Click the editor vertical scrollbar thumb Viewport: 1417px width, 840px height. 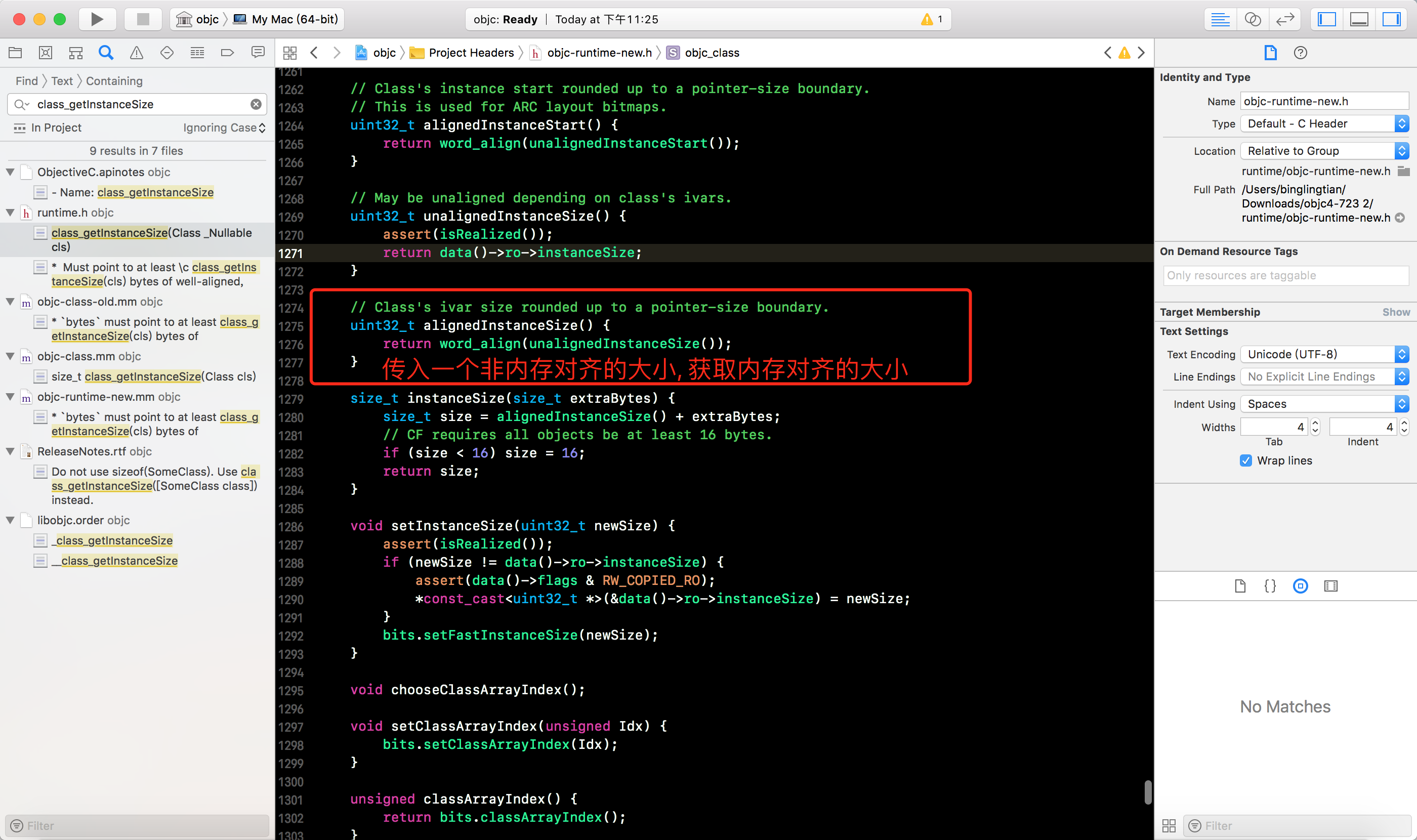pyautogui.click(x=1148, y=792)
